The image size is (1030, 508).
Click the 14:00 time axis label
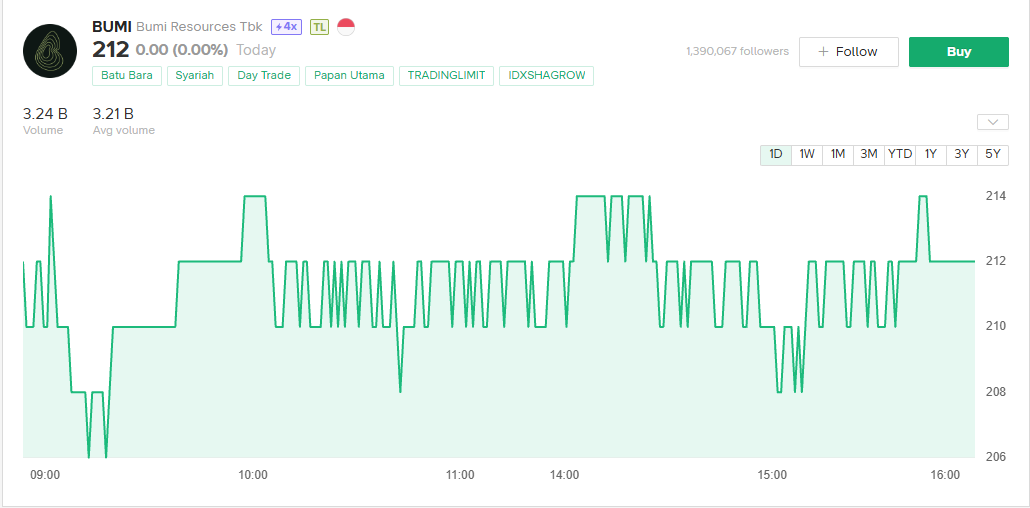(x=564, y=474)
